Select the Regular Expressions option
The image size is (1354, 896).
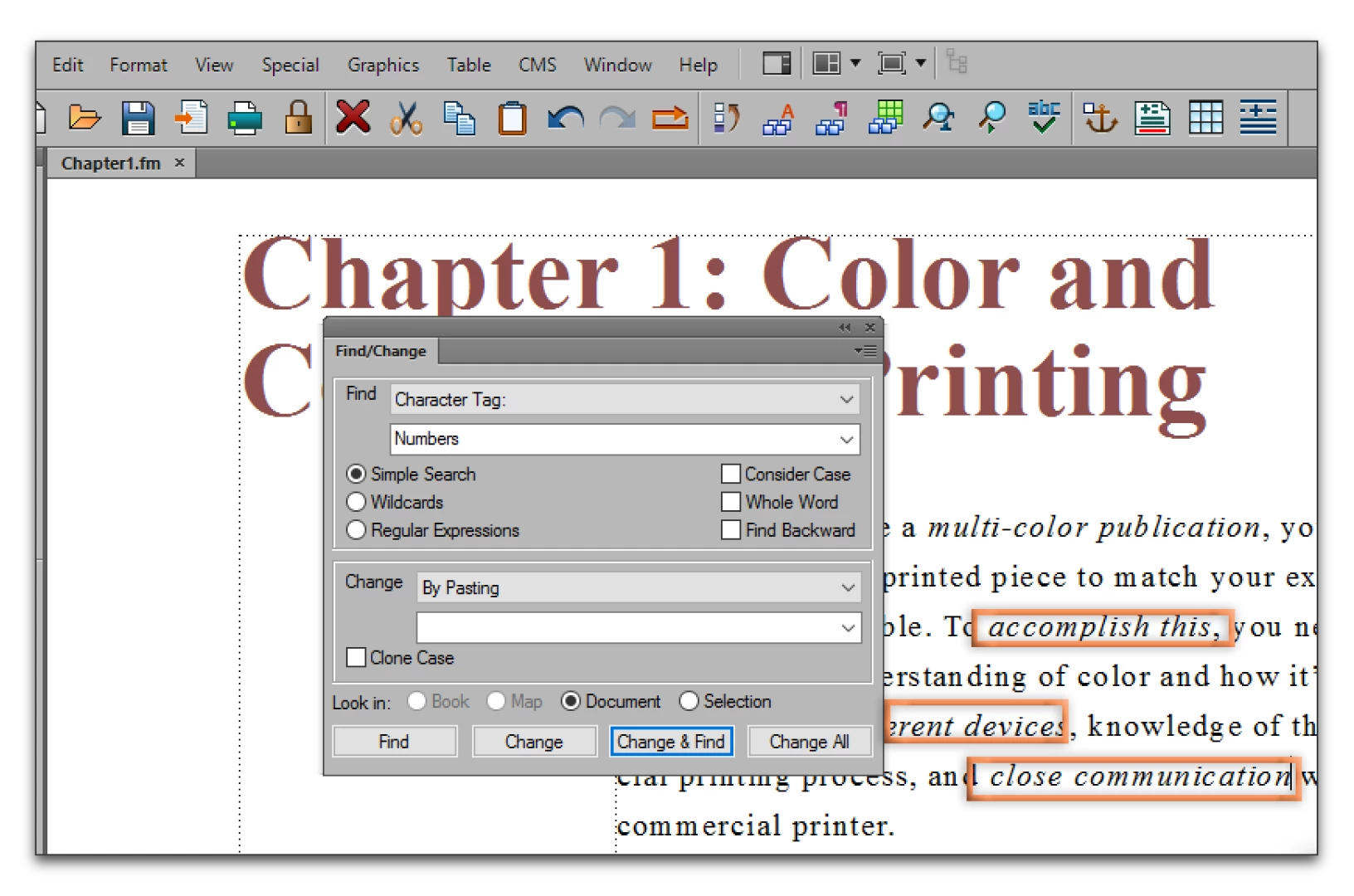[x=356, y=530]
